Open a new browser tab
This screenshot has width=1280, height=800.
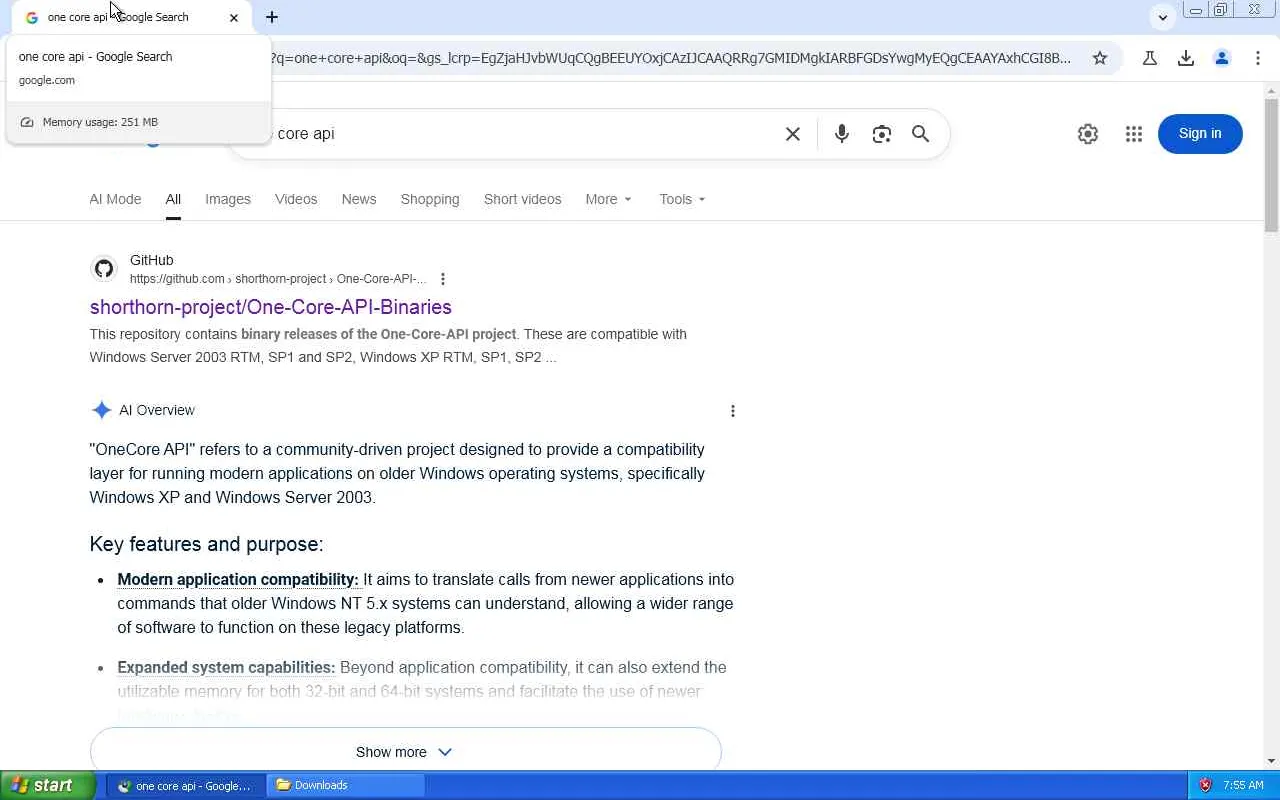(272, 17)
